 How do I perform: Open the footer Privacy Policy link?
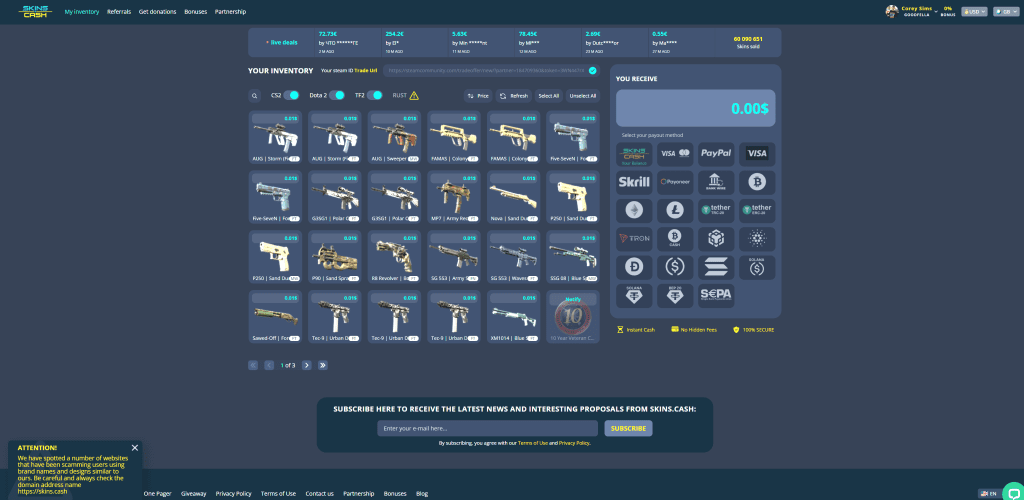[233, 493]
